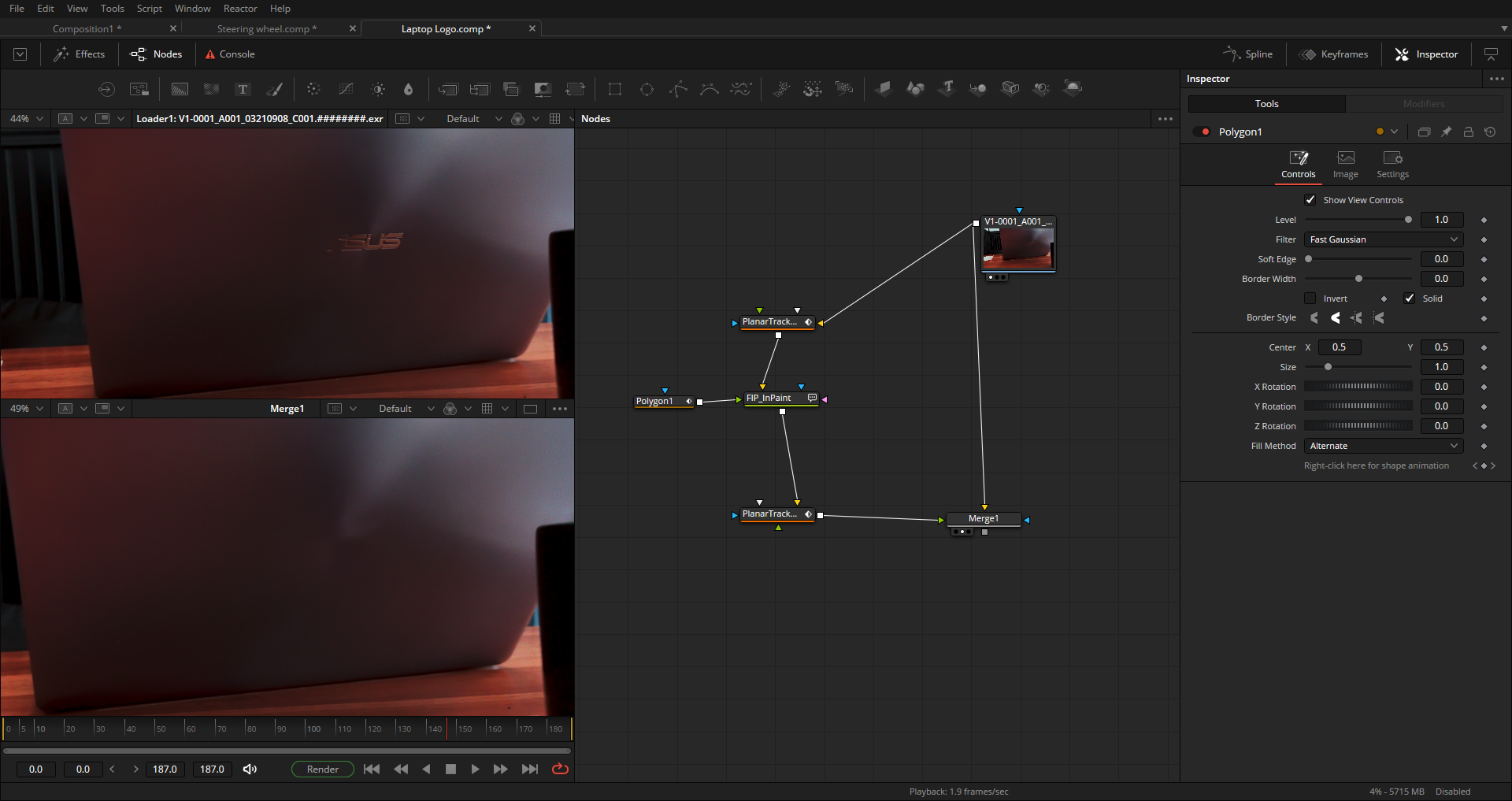Select the Text+ tool in toolbar
The height and width of the screenshot is (801, 1512).
243,89
